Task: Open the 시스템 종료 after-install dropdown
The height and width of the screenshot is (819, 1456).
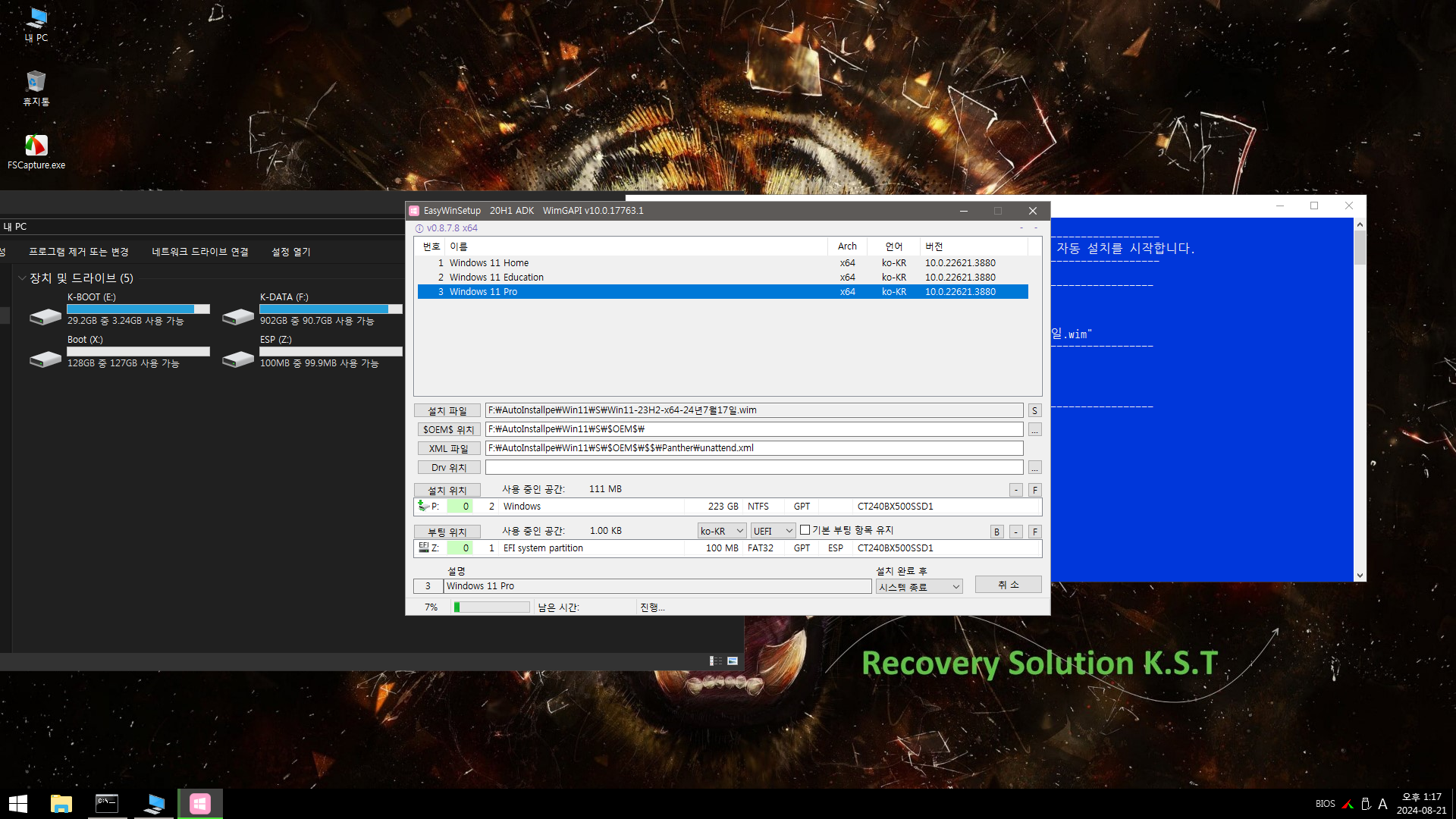Action: tap(919, 586)
